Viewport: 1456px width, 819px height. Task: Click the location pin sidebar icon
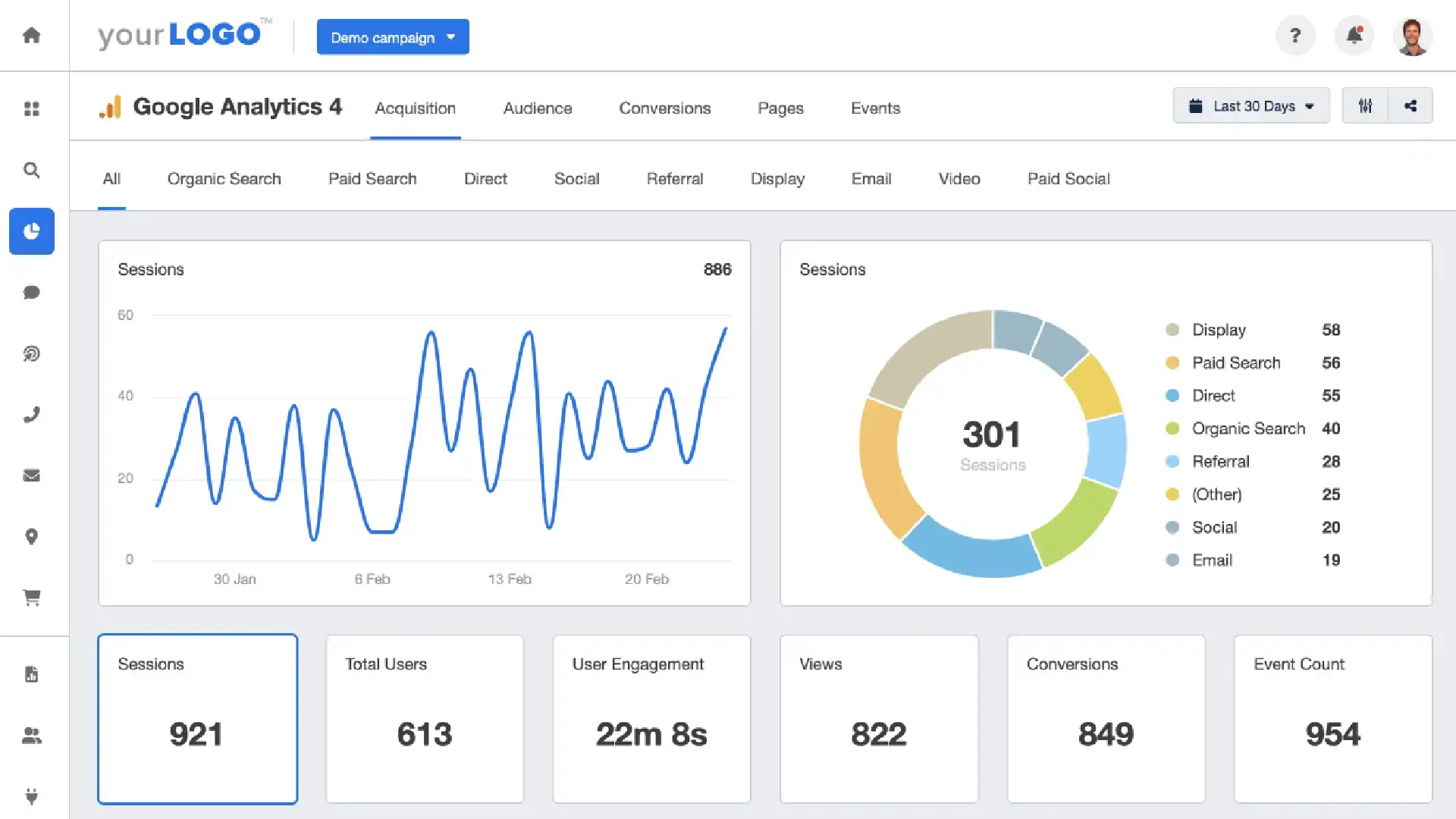(31, 537)
